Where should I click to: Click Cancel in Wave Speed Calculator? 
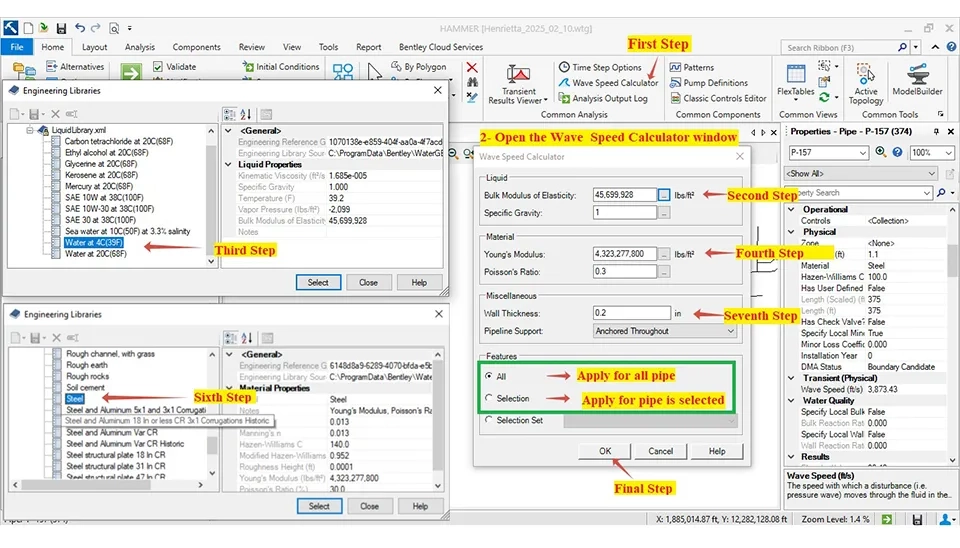click(660, 451)
